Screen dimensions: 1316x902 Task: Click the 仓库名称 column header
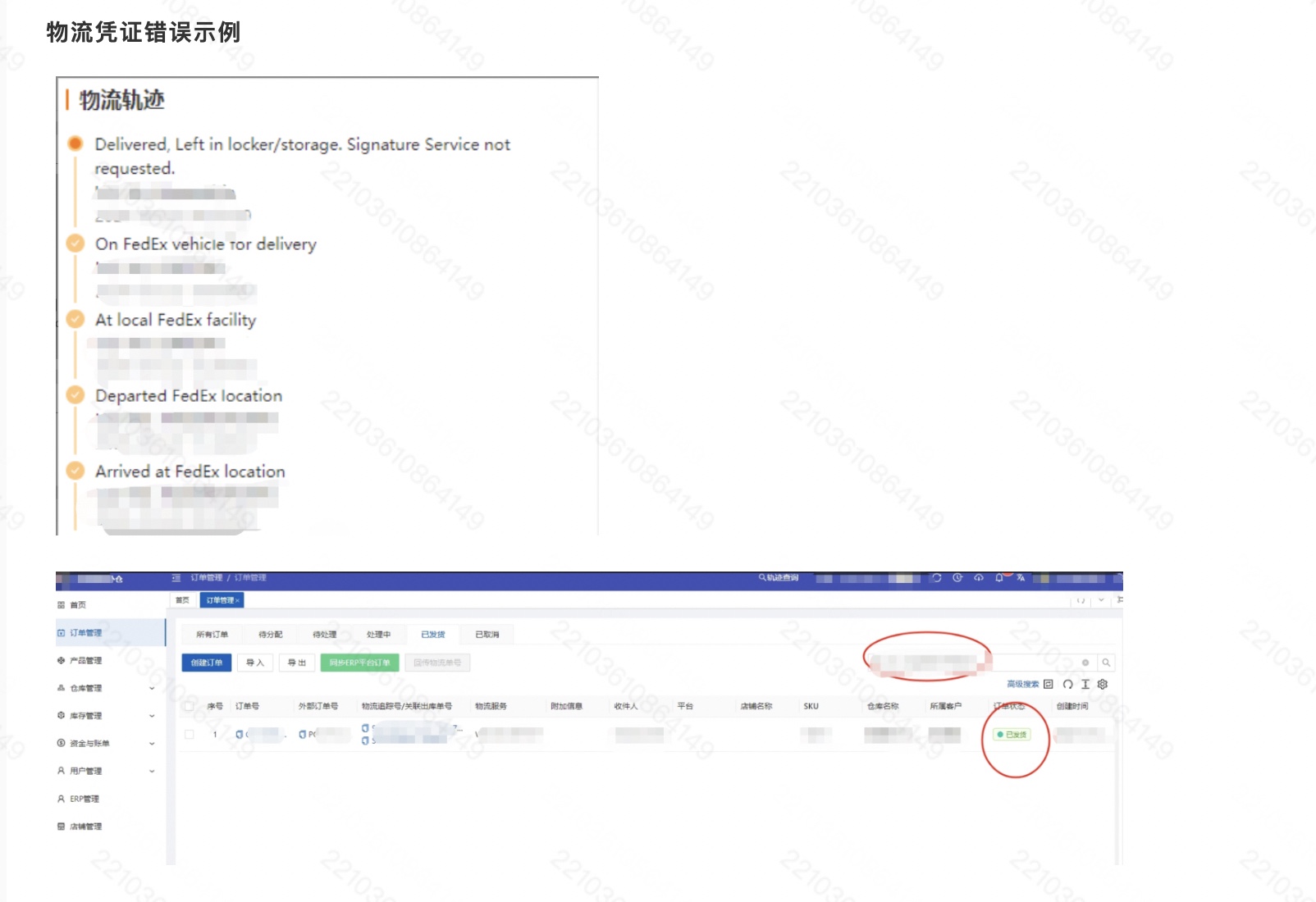[x=883, y=706]
